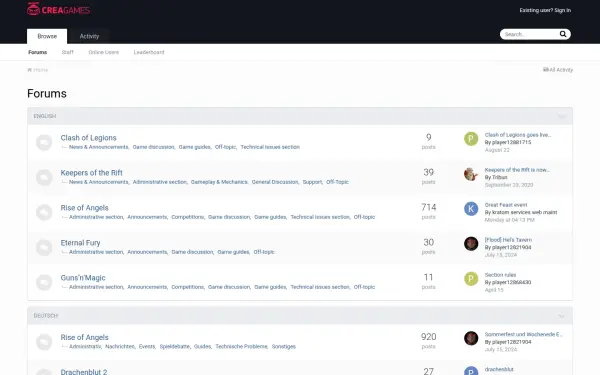Open the All Activity link
Viewport: 600px width, 375px height.
coord(558,70)
